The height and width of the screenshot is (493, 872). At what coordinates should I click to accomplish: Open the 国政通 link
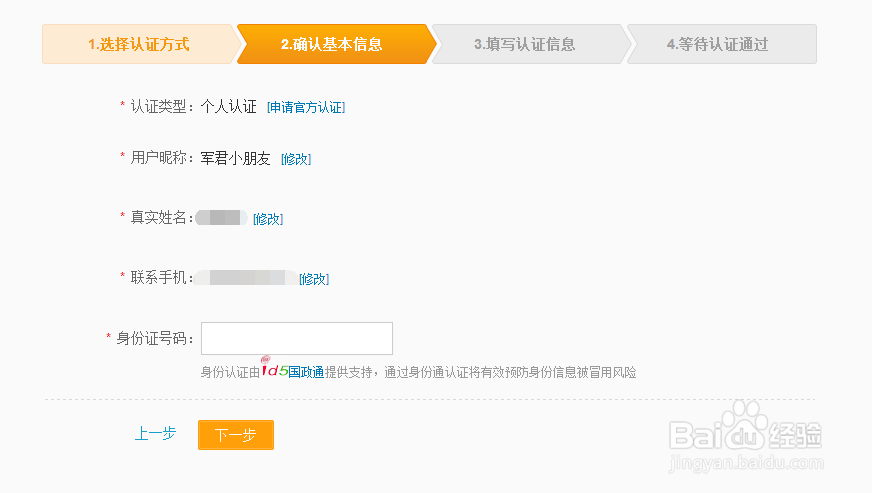point(306,372)
